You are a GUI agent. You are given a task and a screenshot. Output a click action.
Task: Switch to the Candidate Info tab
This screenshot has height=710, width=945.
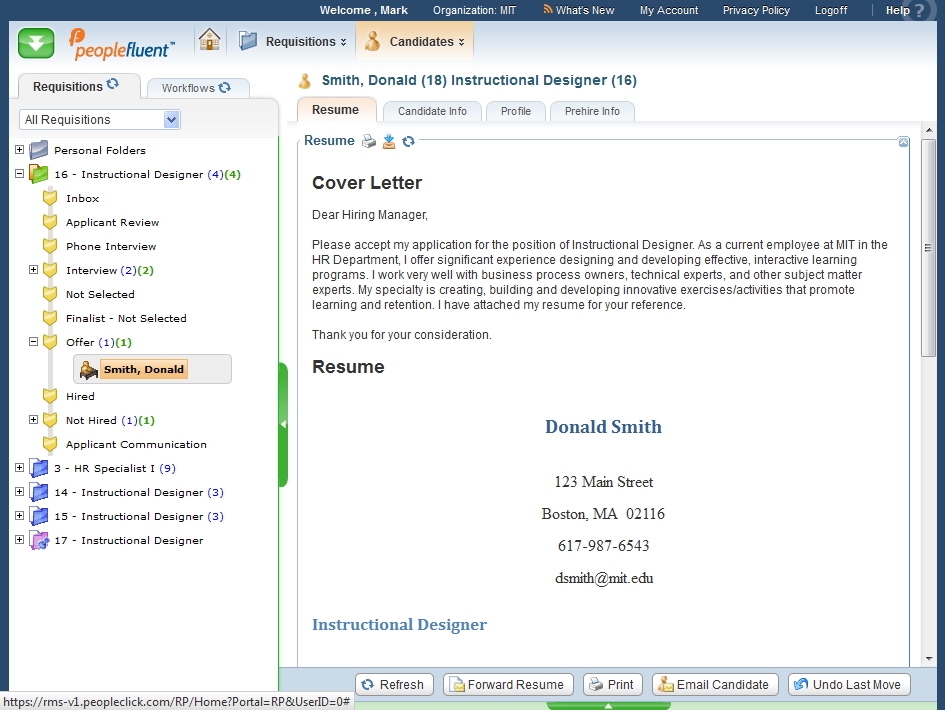432,111
